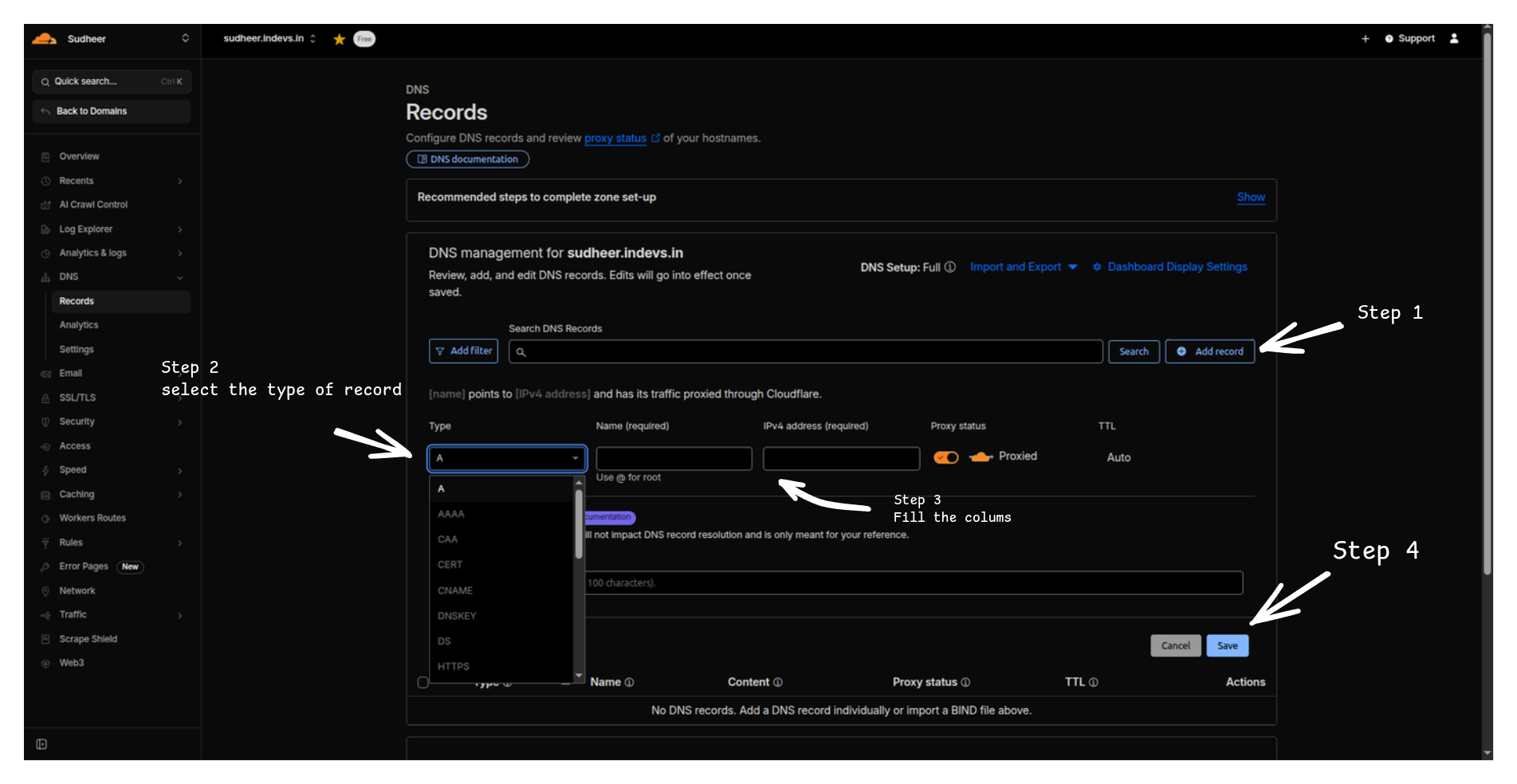Select CERT record type option
This screenshot has height=784, width=1517.
[501, 565]
